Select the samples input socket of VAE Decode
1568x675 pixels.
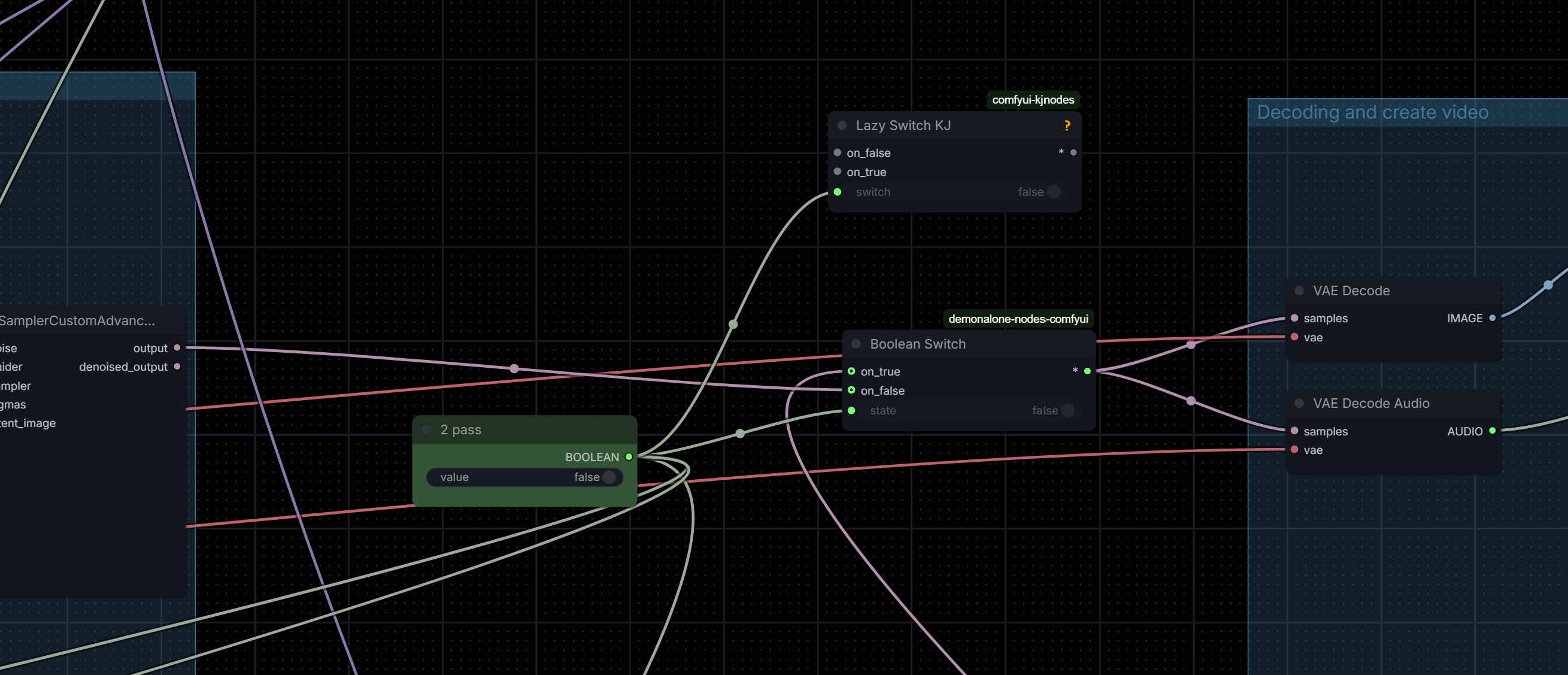coord(1295,318)
